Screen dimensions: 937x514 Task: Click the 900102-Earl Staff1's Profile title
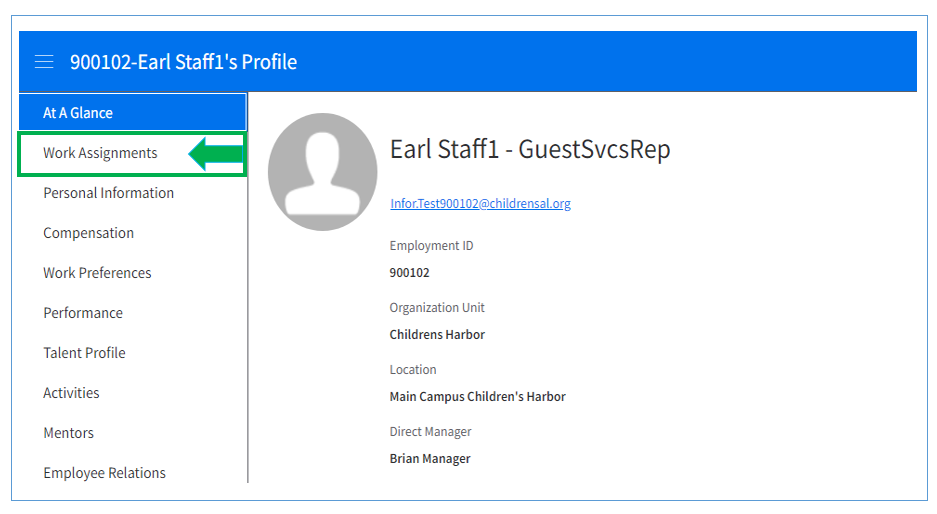click(183, 62)
